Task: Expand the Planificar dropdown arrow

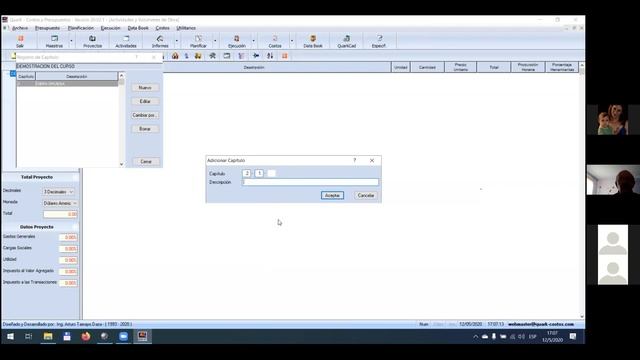Action: (x=215, y=41)
